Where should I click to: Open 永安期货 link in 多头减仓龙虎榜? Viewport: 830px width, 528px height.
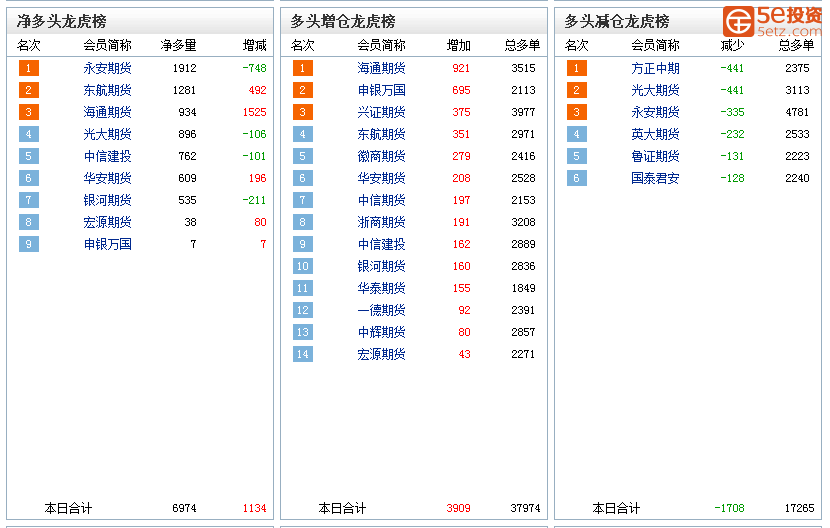pos(655,112)
